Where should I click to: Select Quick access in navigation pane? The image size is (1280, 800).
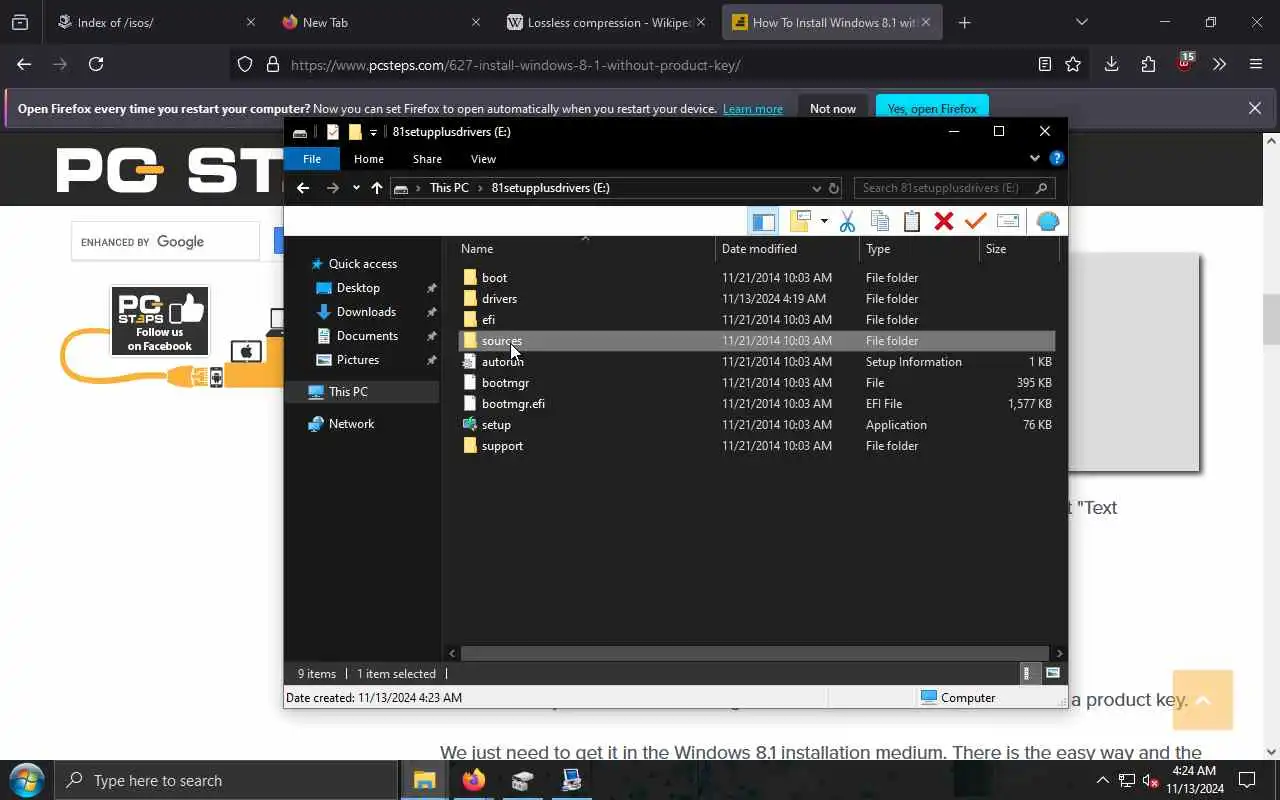pos(363,264)
